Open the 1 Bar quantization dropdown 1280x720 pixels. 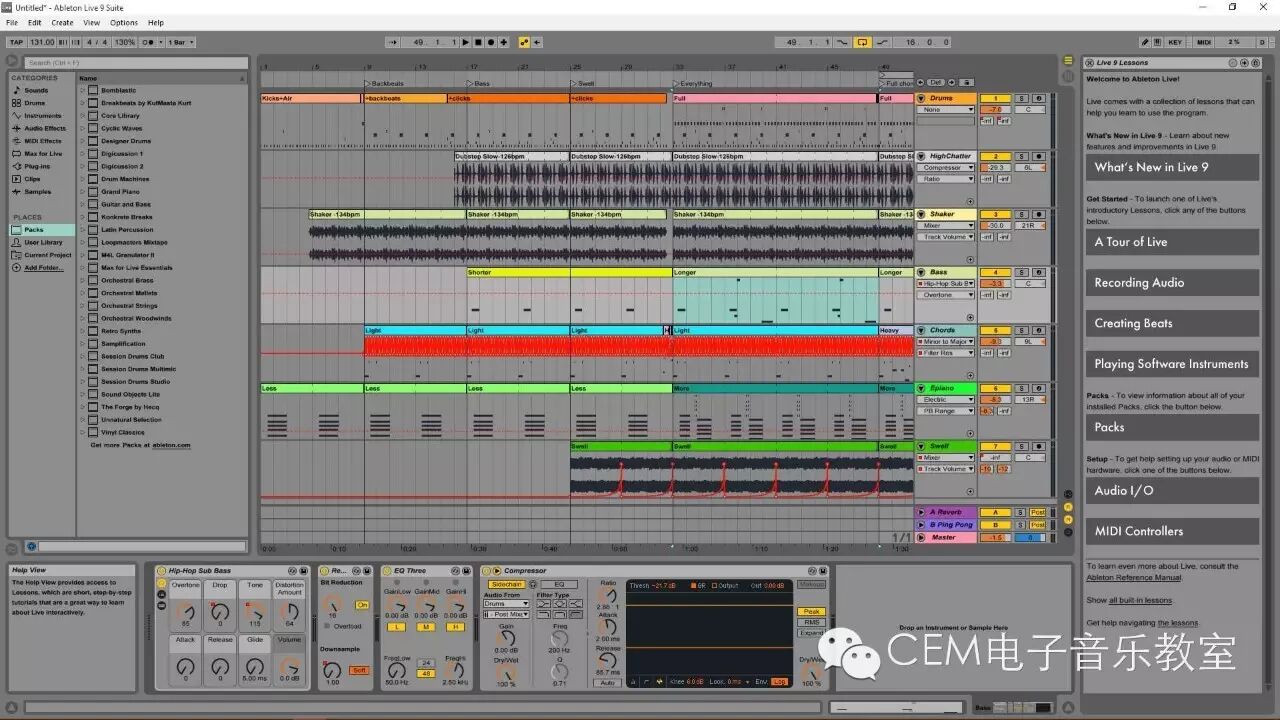click(180, 42)
